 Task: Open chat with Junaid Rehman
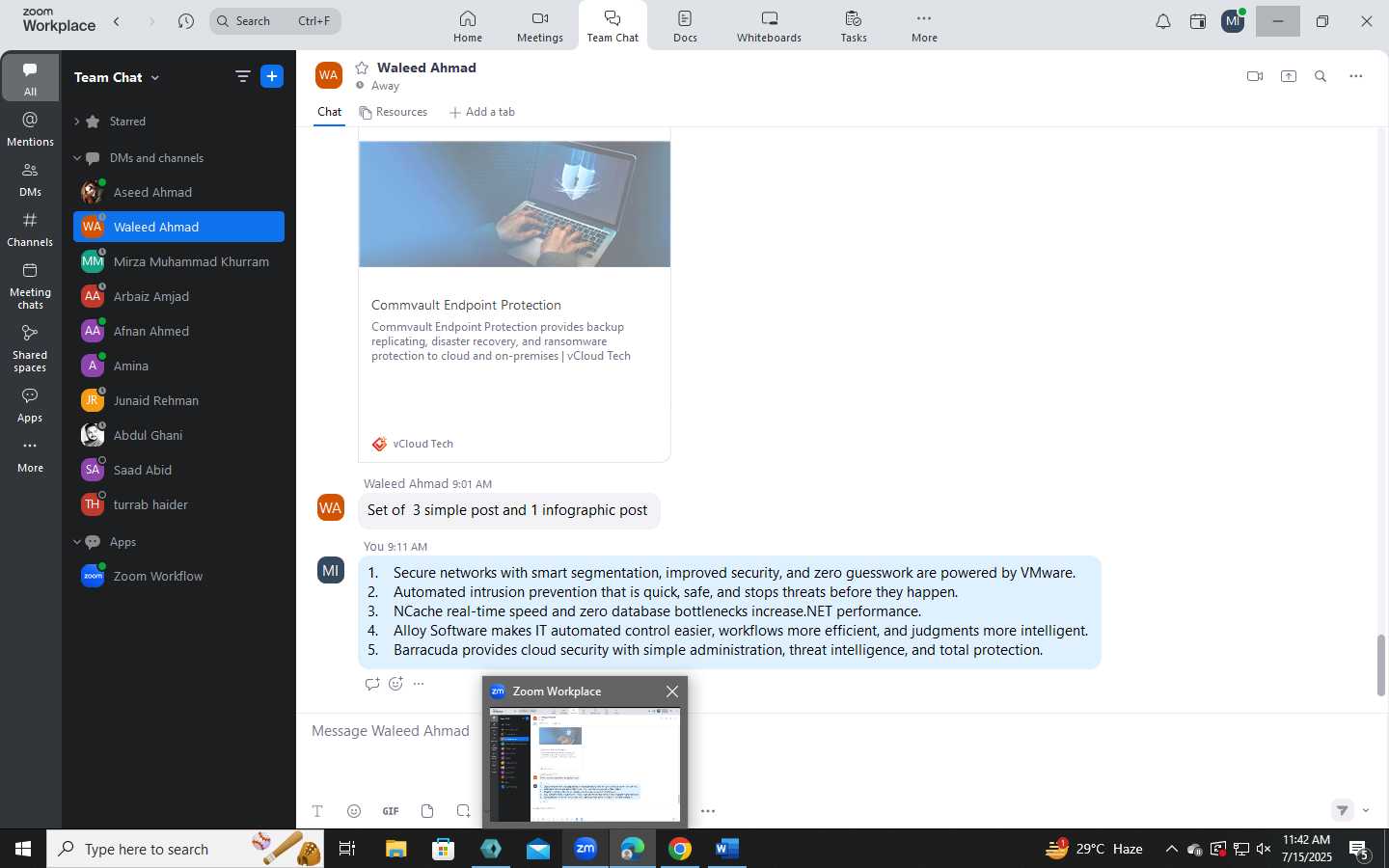click(x=178, y=400)
